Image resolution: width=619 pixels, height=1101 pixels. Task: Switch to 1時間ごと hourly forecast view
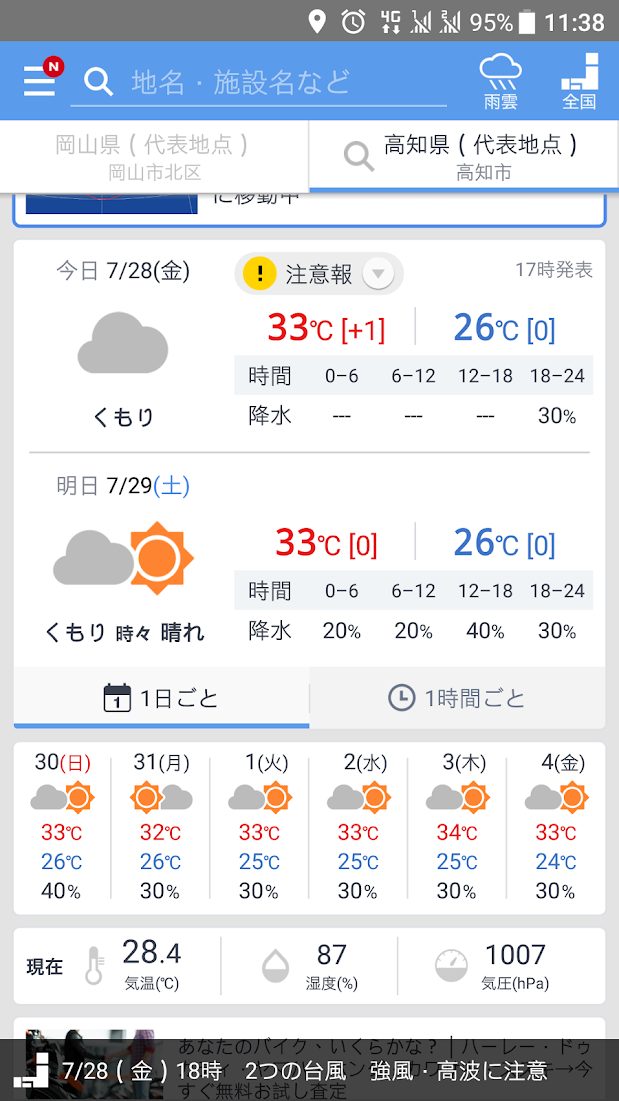[x=457, y=698]
